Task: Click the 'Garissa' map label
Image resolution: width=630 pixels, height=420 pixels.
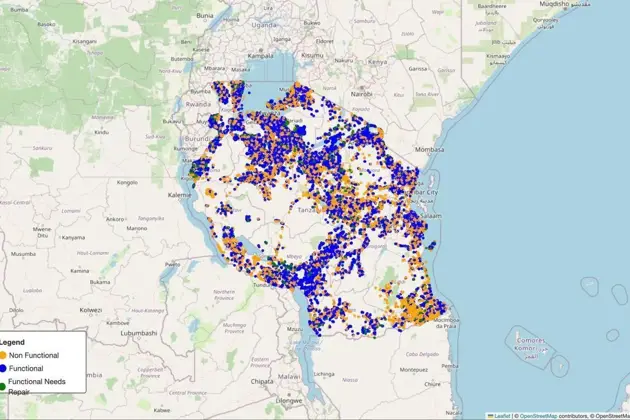Action: pyautogui.click(x=418, y=69)
